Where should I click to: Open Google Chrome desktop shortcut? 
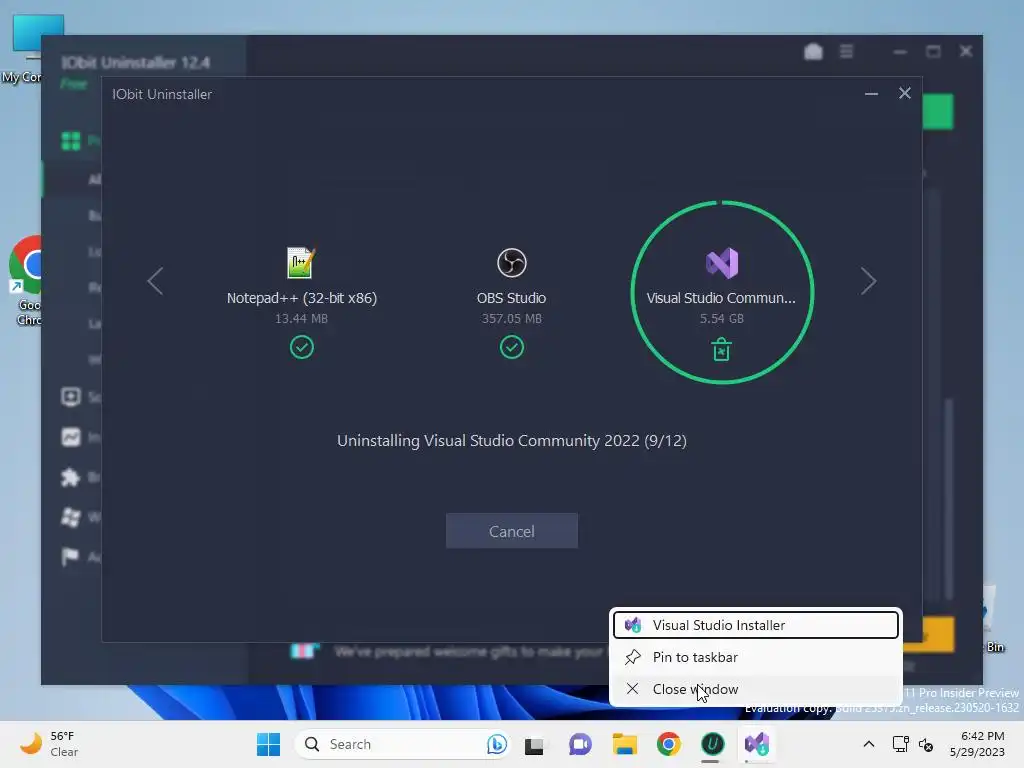click(26, 281)
